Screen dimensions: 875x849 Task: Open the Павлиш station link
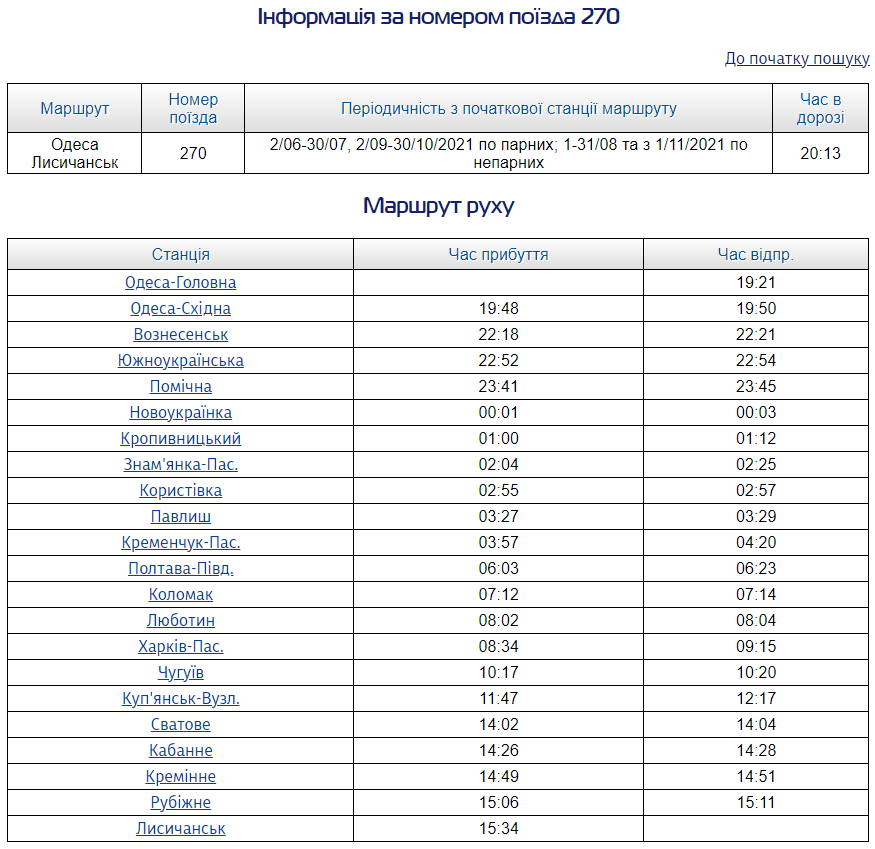coord(181,517)
